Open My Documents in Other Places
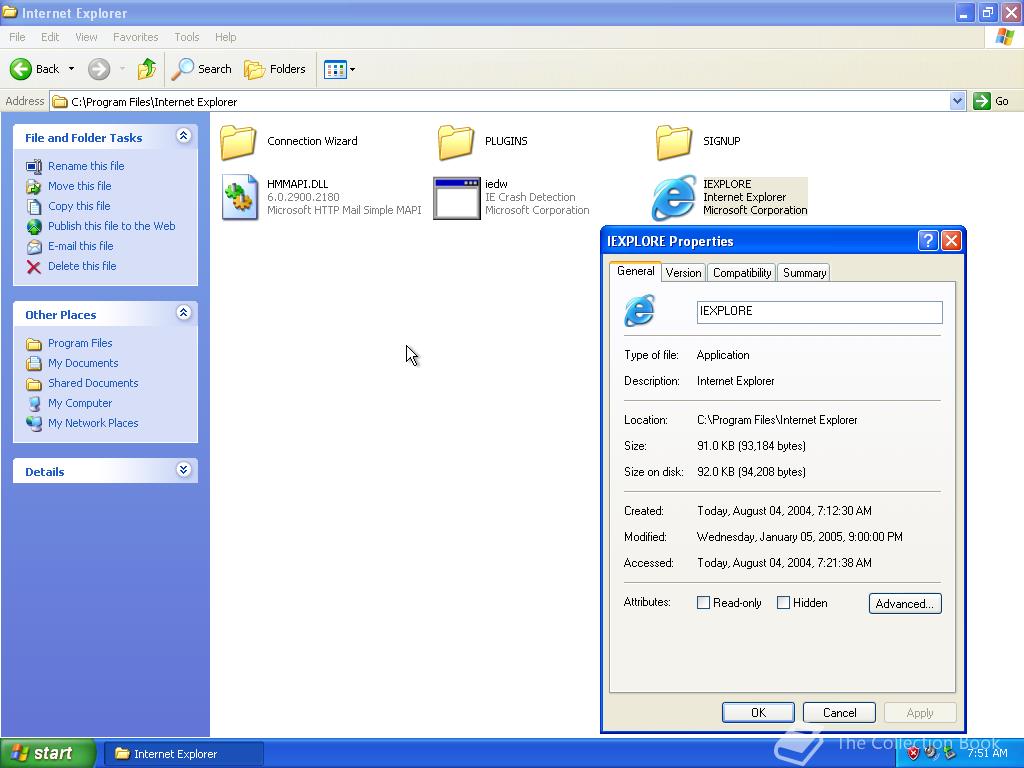Screen dimensions: 1024x768 tap(83, 363)
